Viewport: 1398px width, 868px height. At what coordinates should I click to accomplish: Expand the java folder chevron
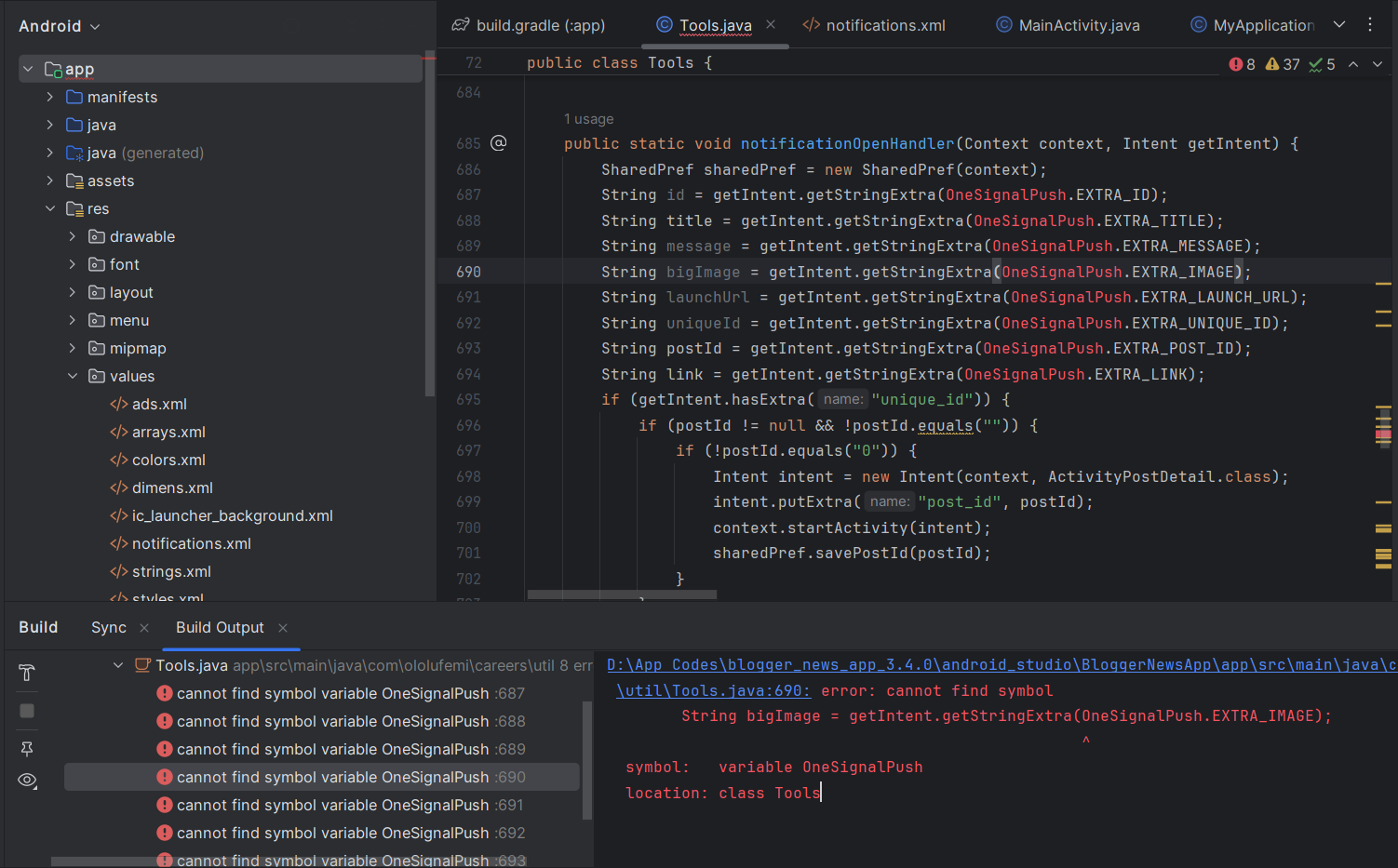tap(50, 125)
